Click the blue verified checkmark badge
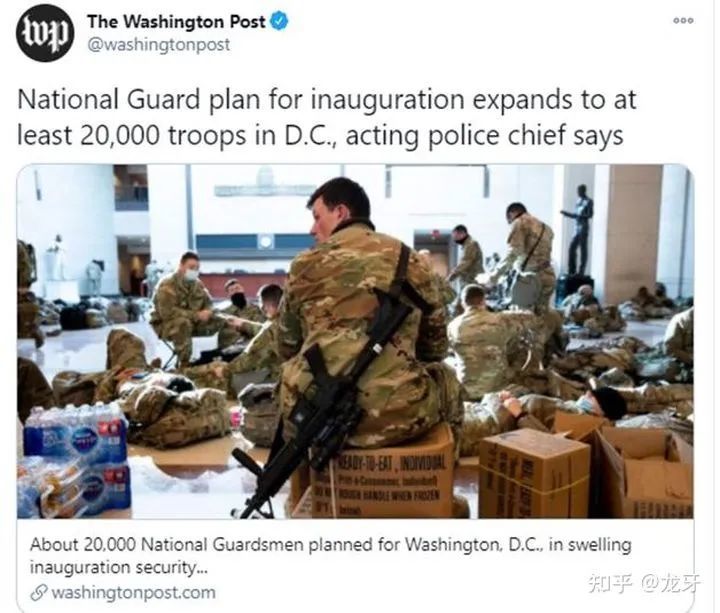Viewport: 720px width, 613px height. pos(279,22)
